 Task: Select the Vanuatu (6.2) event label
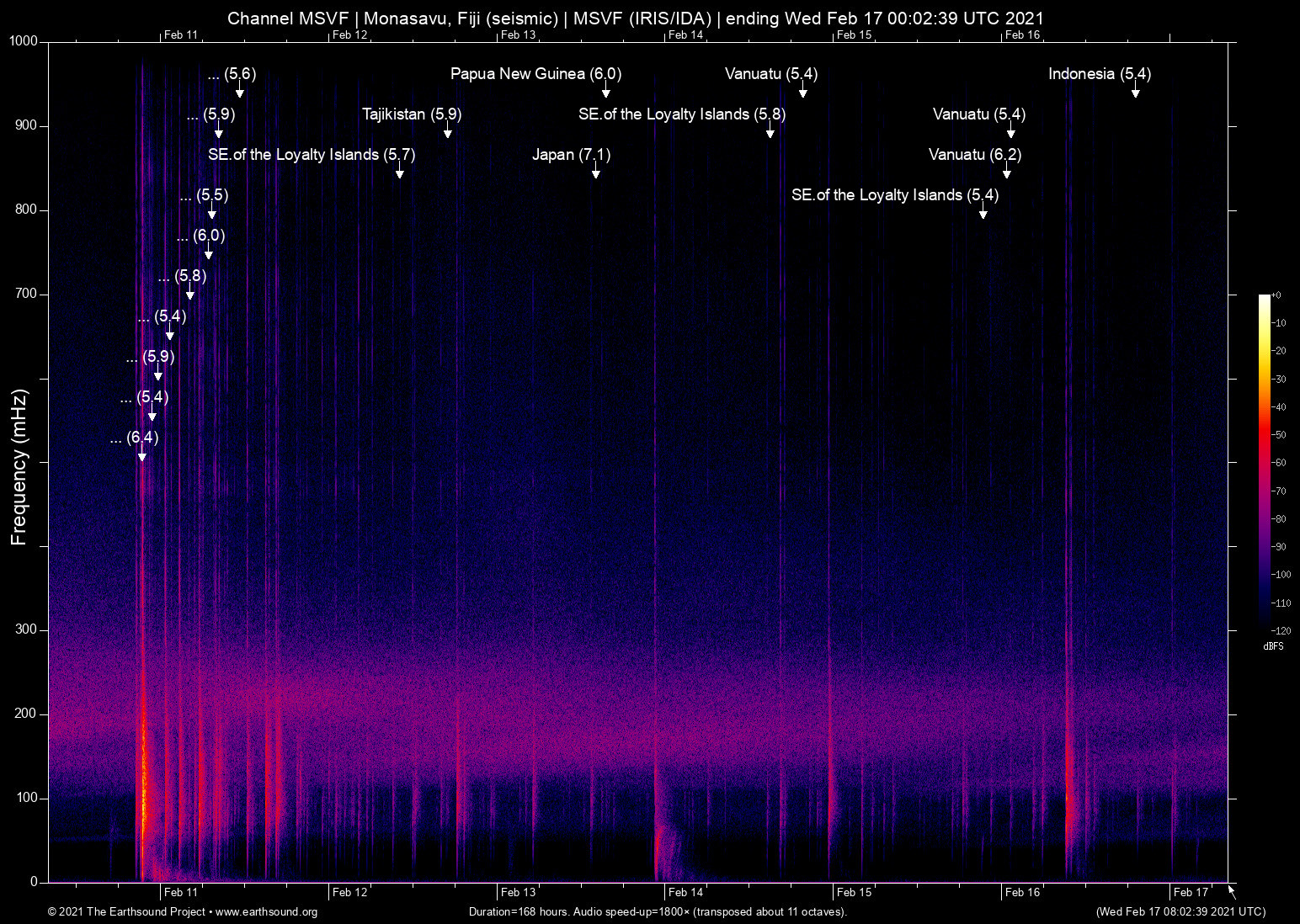974,155
